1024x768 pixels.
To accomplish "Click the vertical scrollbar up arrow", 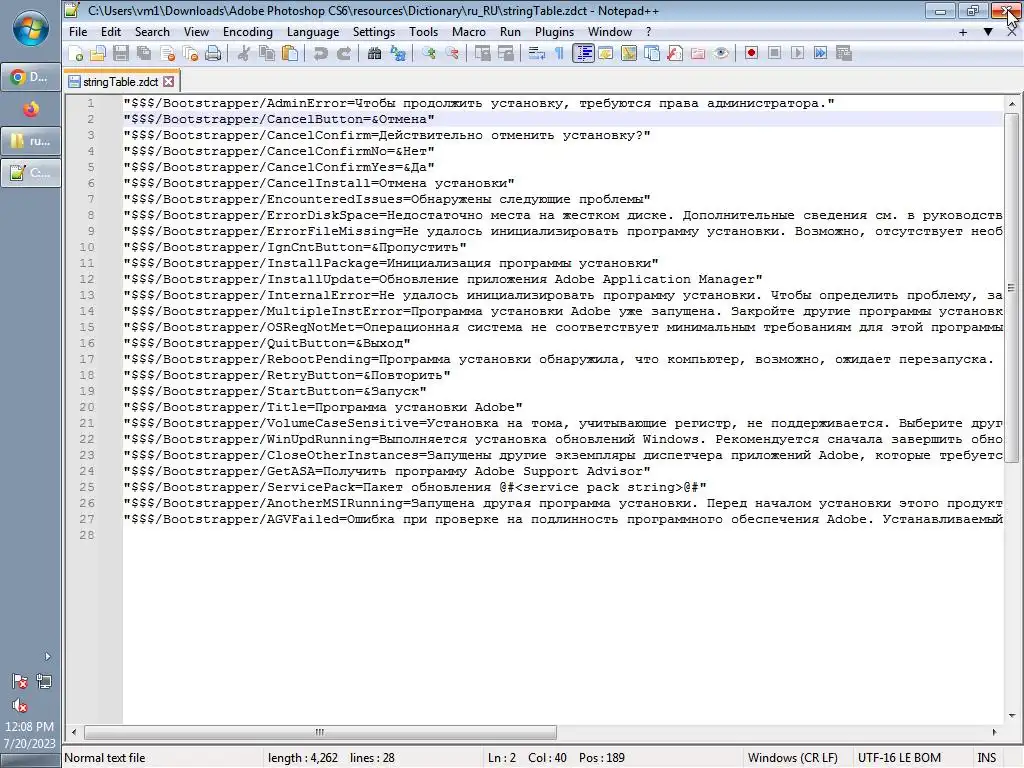I will click(x=1012, y=104).
